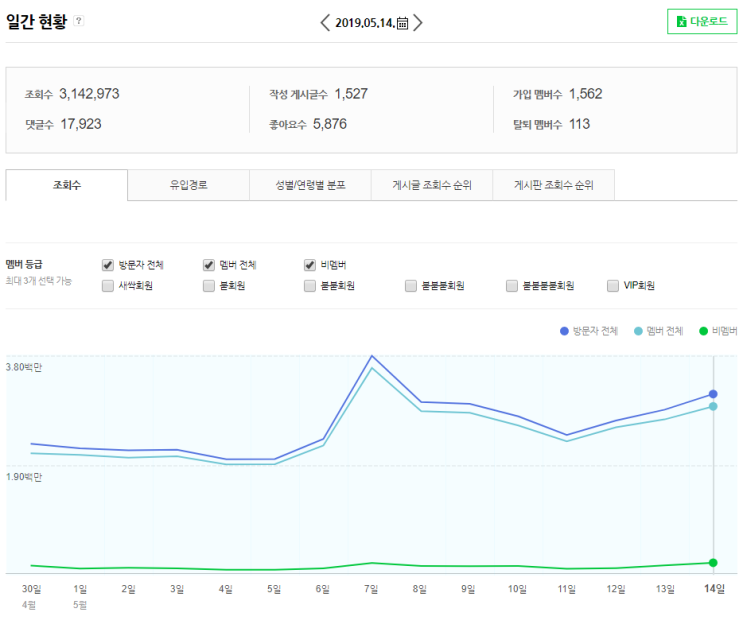Viewport: 743px width, 624px height.
Task: Click the 3.80백만 y-axis label
Action: (x=24, y=367)
